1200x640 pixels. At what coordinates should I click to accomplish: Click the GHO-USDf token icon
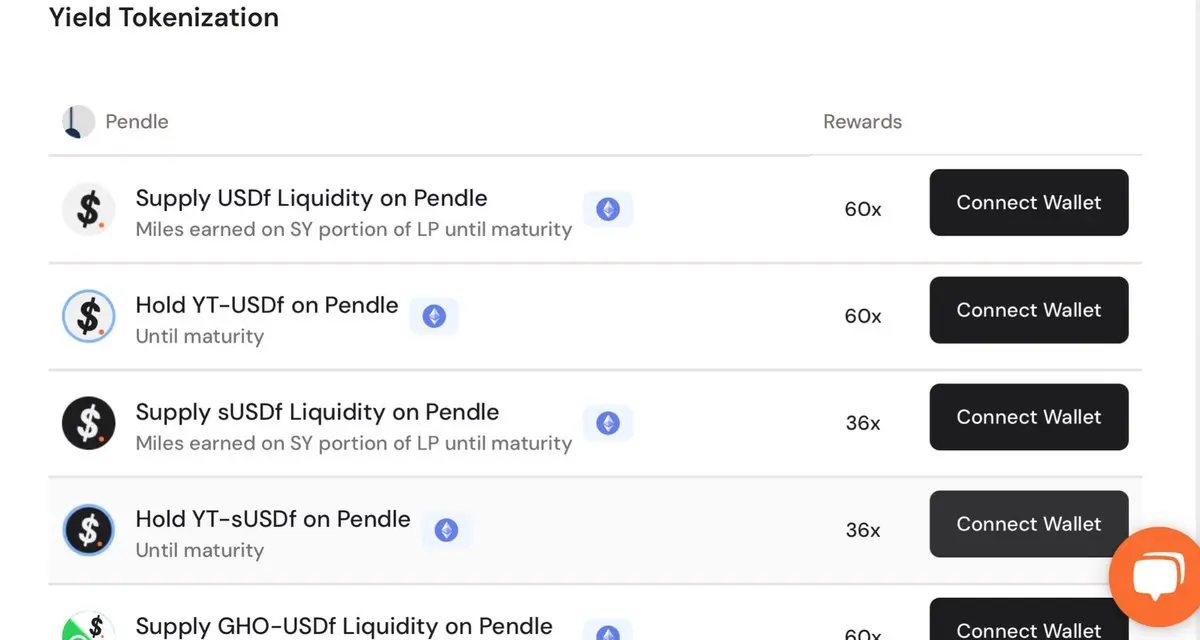[x=88, y=627]
